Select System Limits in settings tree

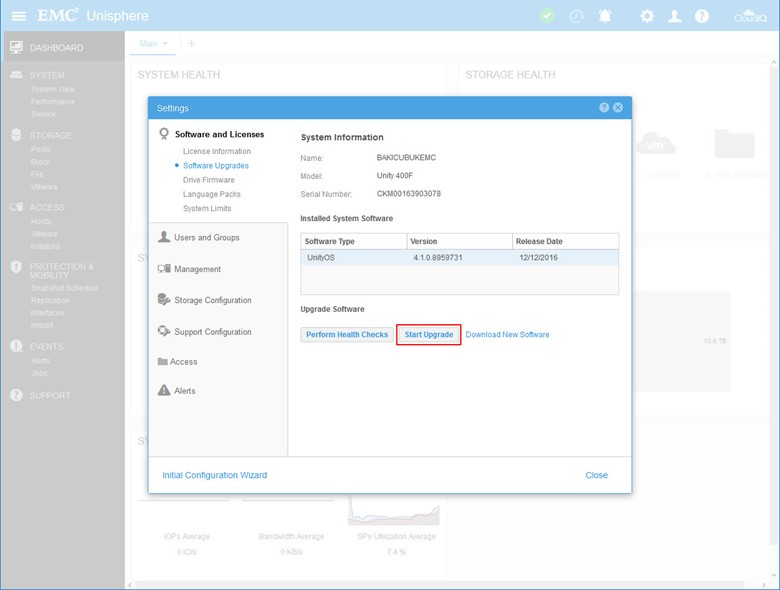207,208
